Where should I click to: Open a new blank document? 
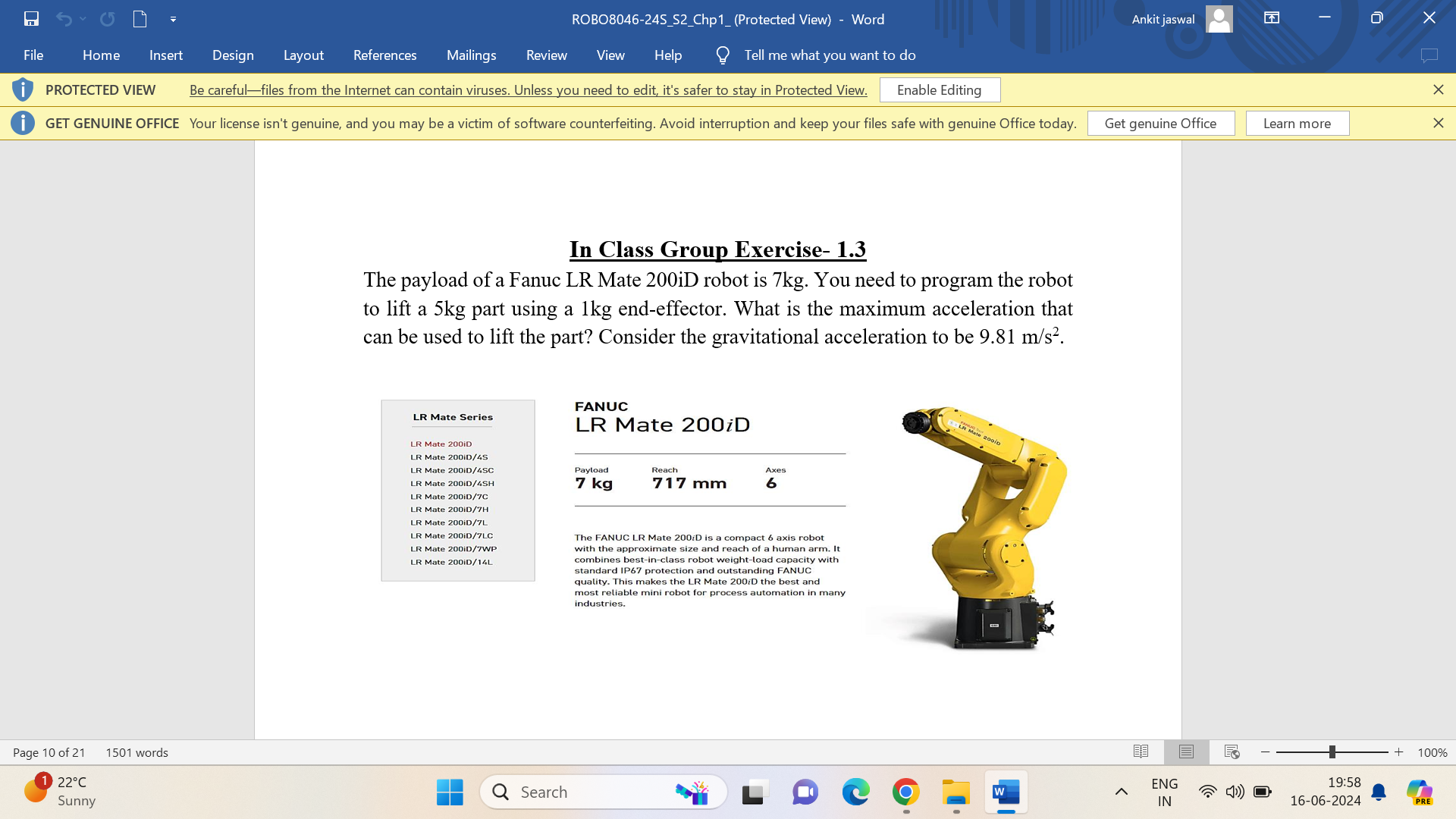(x=140, y=19)
